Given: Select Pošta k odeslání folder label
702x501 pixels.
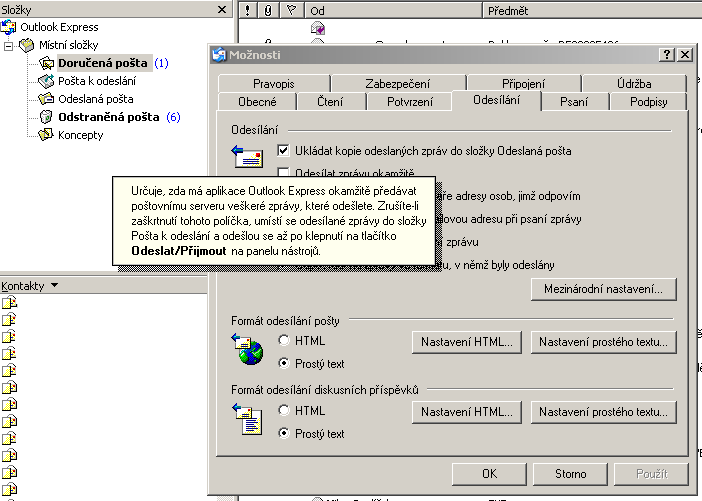Looking at the screenshot, I should pyautogui.click(x=97, y=81).
